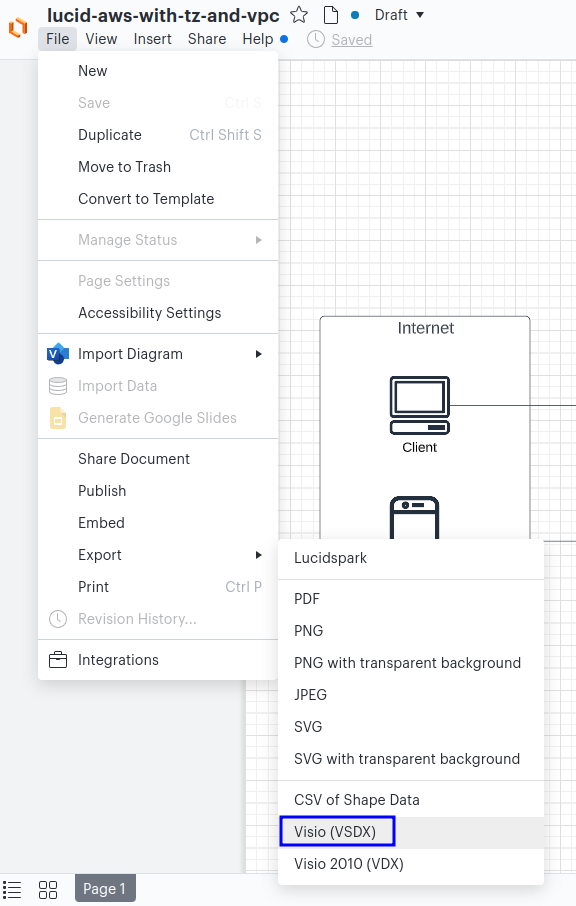Image resolution: width=576 pixels, height=906 pixels.
Task: Choose New from File menu
Action: point(158,70)
